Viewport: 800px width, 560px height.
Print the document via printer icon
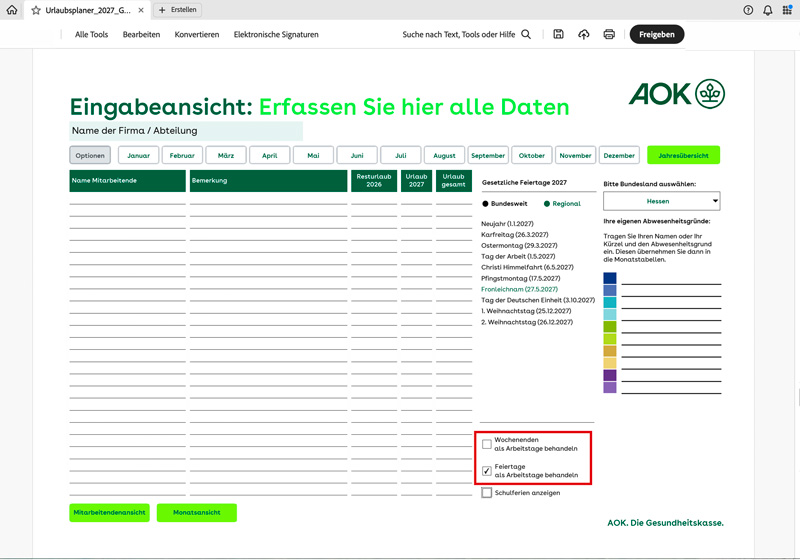609,34
